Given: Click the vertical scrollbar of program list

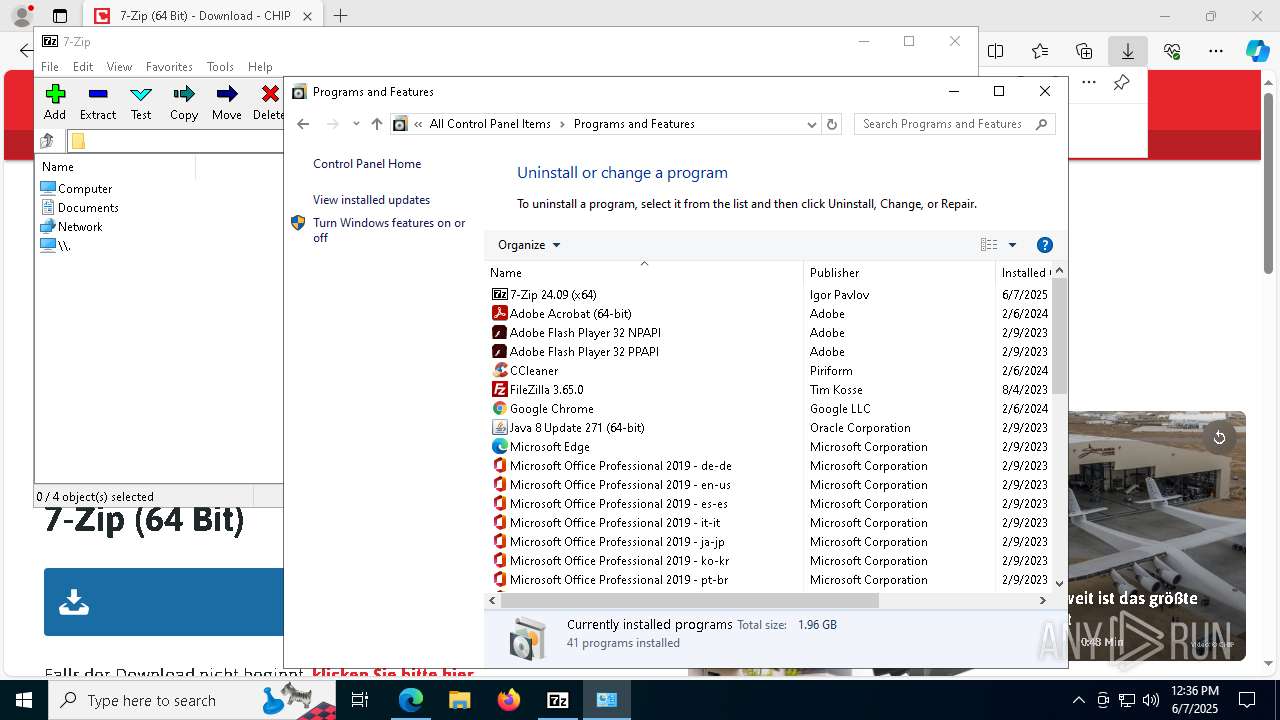Looking at the screenshot, I should pyautogui.click(x=1059, y=336).
